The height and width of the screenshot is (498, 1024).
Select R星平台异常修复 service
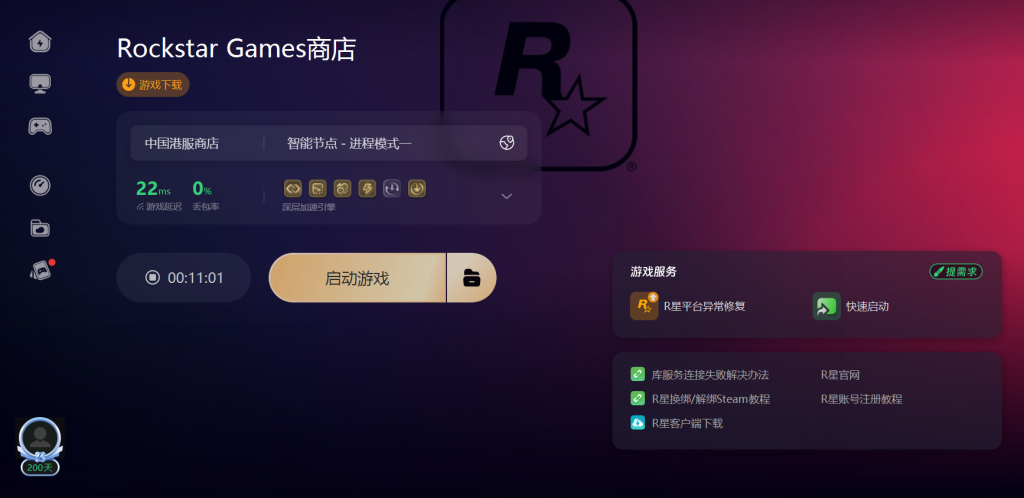click(688, 306)
